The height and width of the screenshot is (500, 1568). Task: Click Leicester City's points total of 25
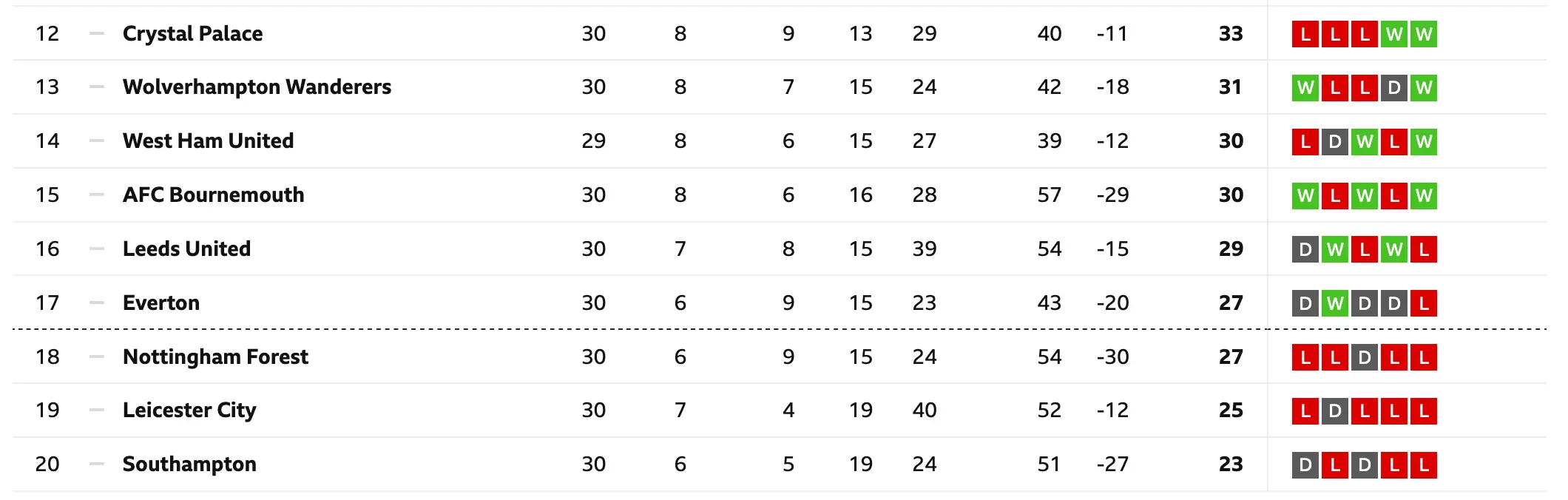pyautogui.click(x=1231, y=411)
